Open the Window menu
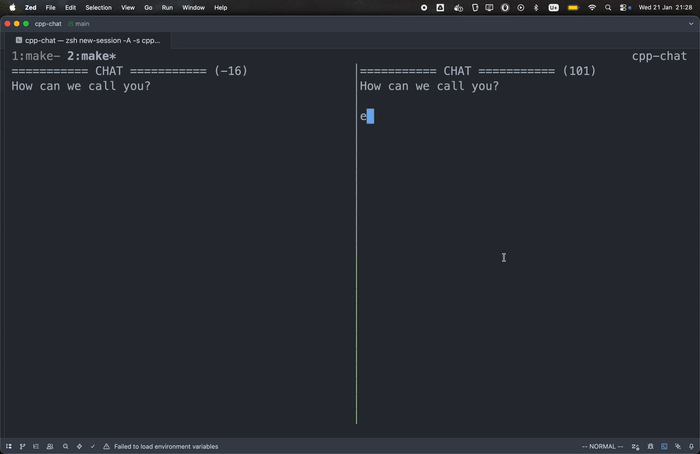The height and width of the screenshot is (454, 700). click(x=193, y=8)
